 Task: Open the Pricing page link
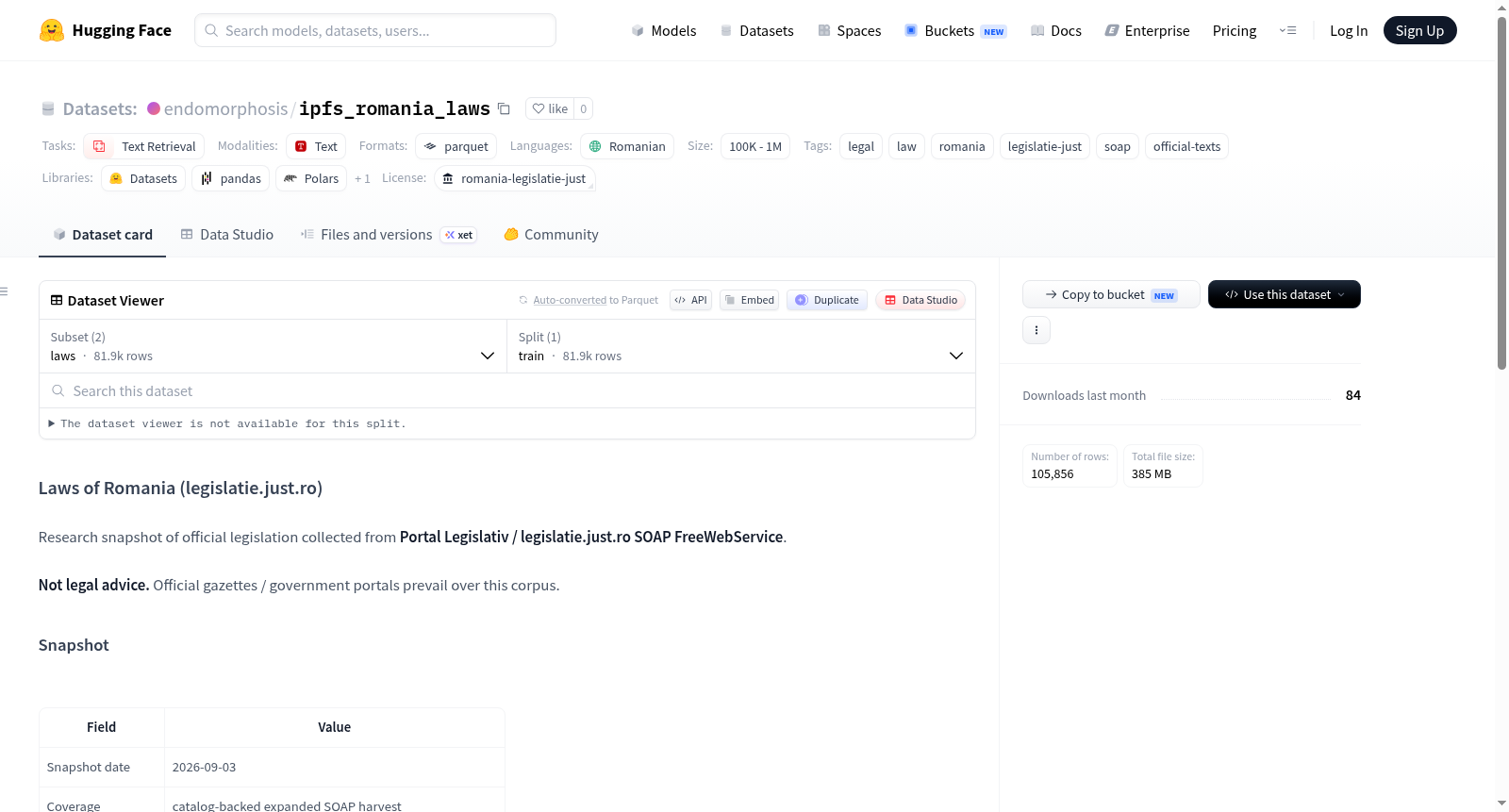point(1235,30)
